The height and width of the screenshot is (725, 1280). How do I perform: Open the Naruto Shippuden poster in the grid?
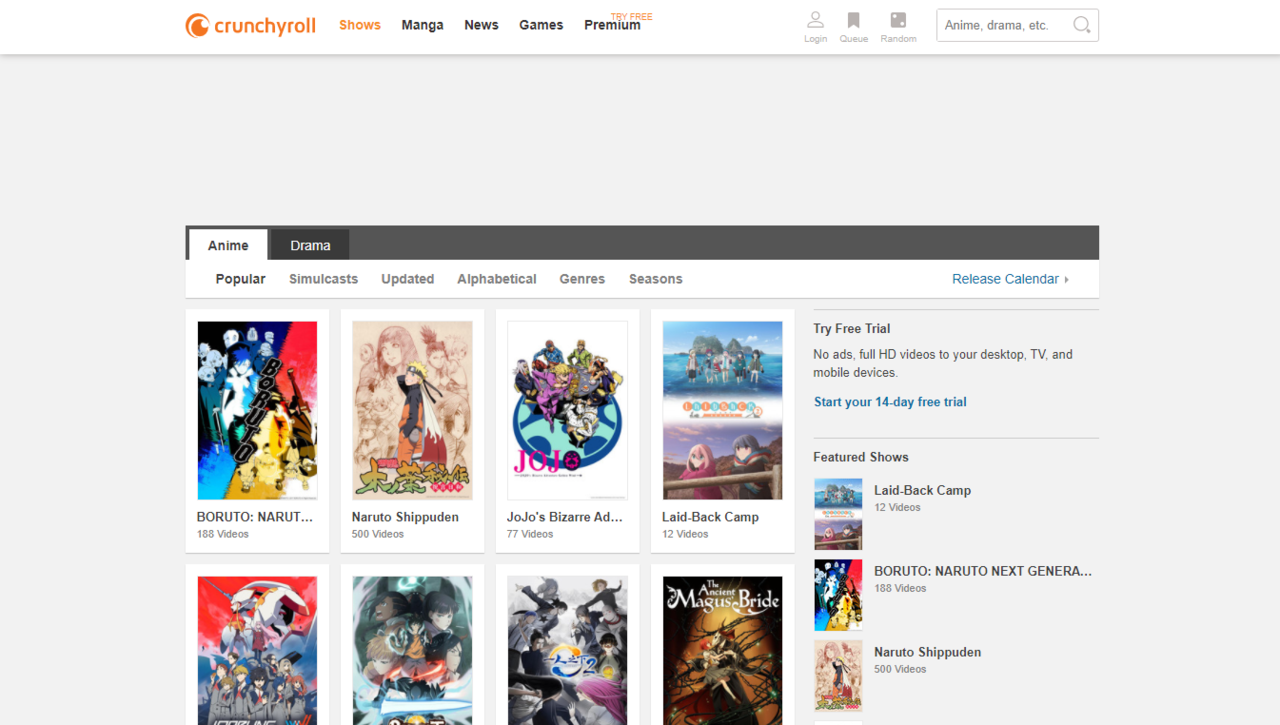(x=412, y=410)
